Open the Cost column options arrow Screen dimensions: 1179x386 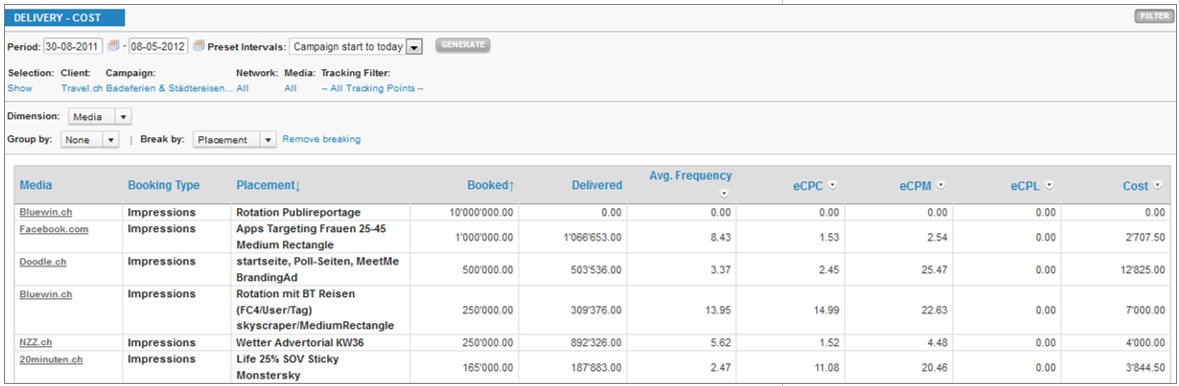pyautogui.click(x=1157, y=186)
